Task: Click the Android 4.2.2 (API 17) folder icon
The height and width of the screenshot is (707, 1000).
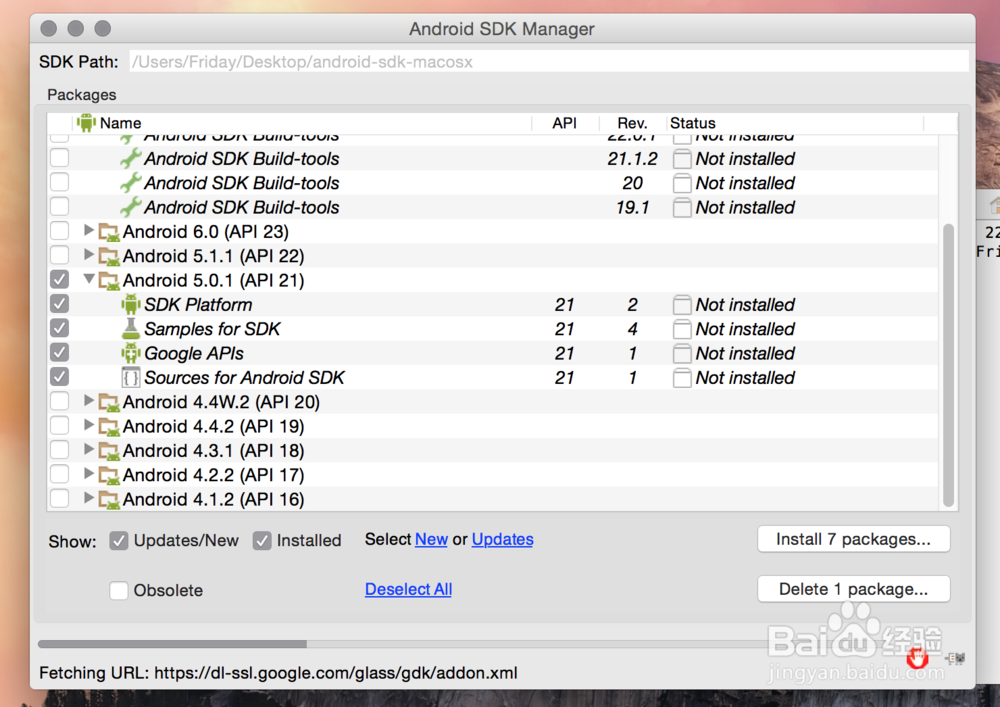Action: tap(109, 475)
